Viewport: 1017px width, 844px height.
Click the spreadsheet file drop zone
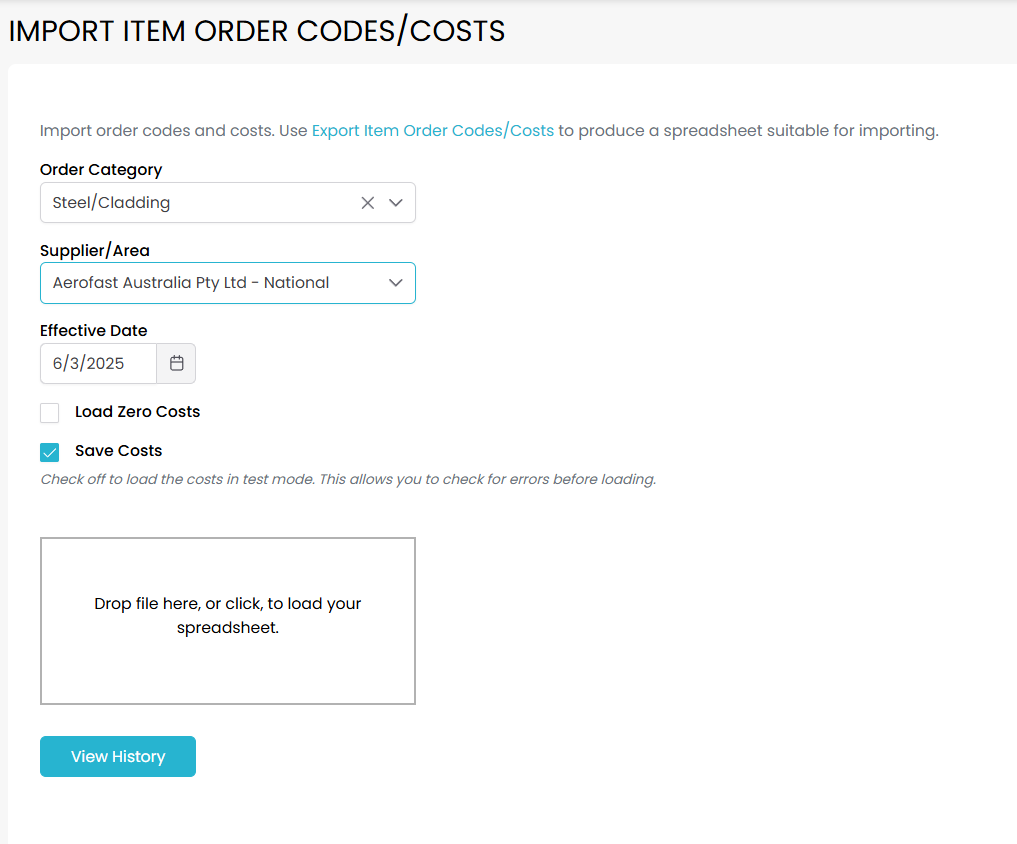[x=228, y=621]
